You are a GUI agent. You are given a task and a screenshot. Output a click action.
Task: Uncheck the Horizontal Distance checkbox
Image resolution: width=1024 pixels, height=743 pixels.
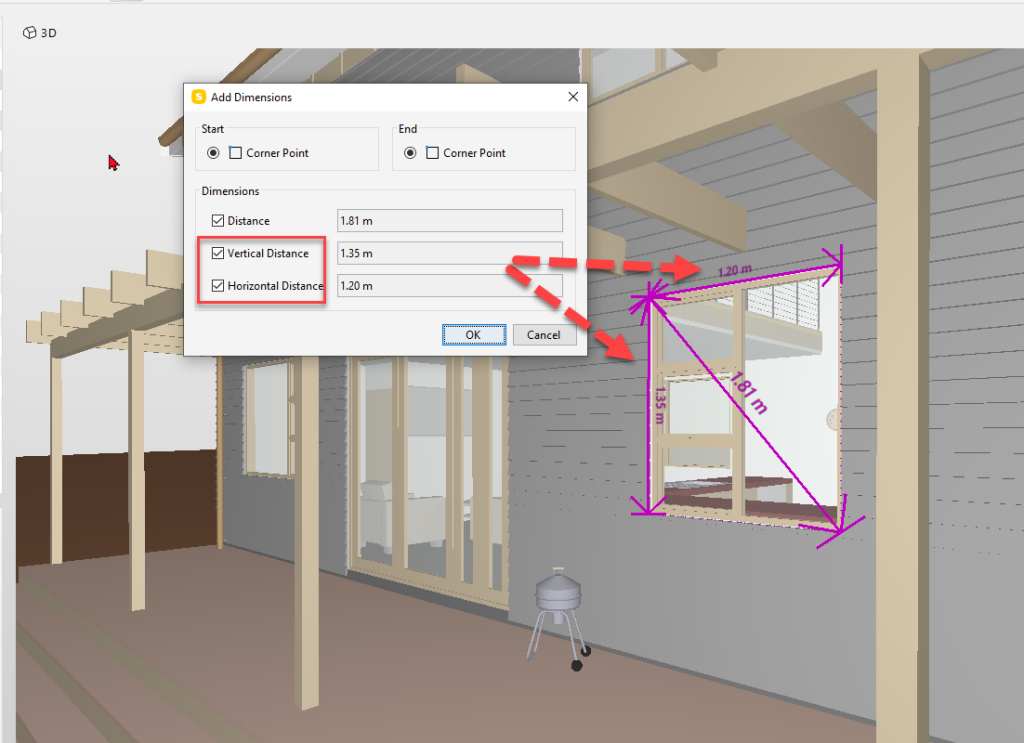[x=218, y=285]
